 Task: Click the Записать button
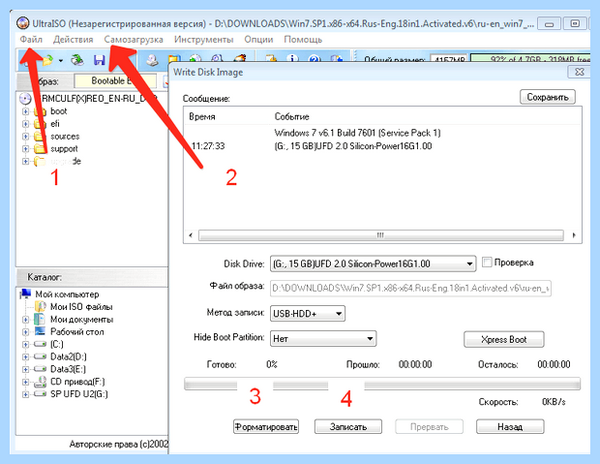point(348,427)
